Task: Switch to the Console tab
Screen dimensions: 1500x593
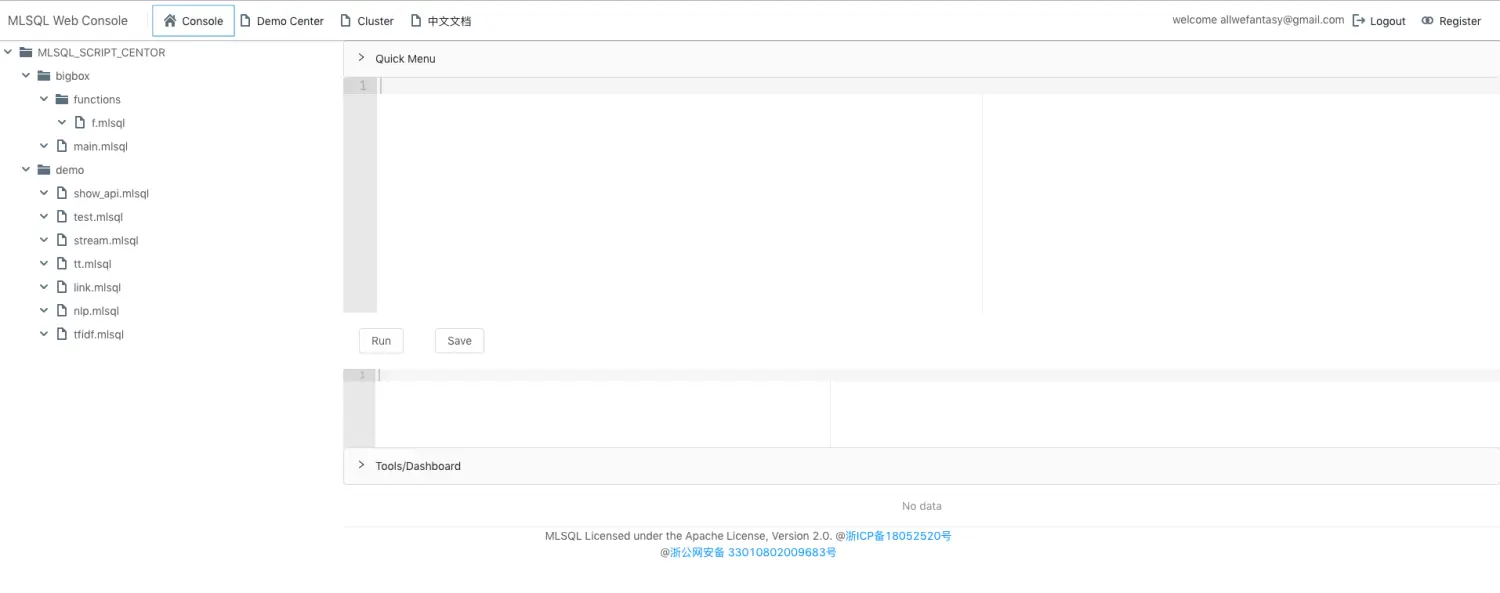Action: click(x=193, y=20)
